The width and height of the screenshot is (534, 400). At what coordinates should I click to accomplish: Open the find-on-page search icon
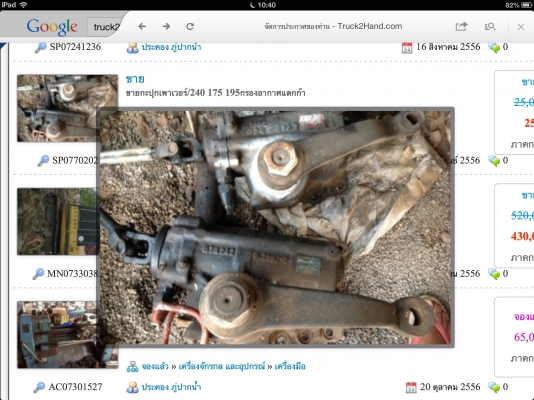pyautogui.click(x=490, y=26)
